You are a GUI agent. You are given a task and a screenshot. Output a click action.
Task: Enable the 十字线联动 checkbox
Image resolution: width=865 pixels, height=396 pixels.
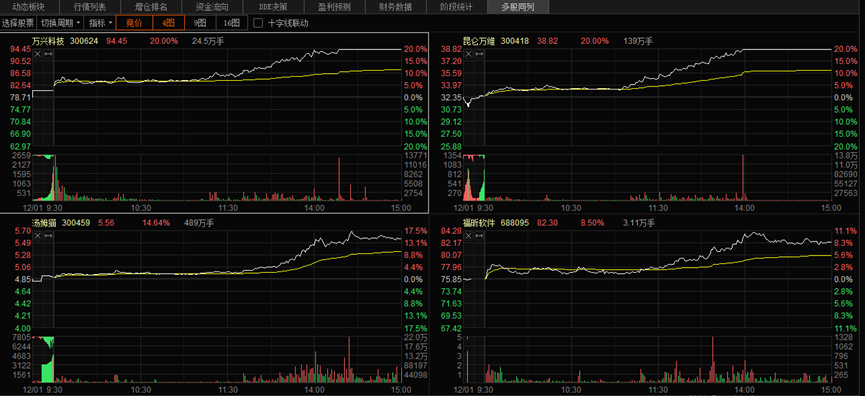(x=258, y=23)
